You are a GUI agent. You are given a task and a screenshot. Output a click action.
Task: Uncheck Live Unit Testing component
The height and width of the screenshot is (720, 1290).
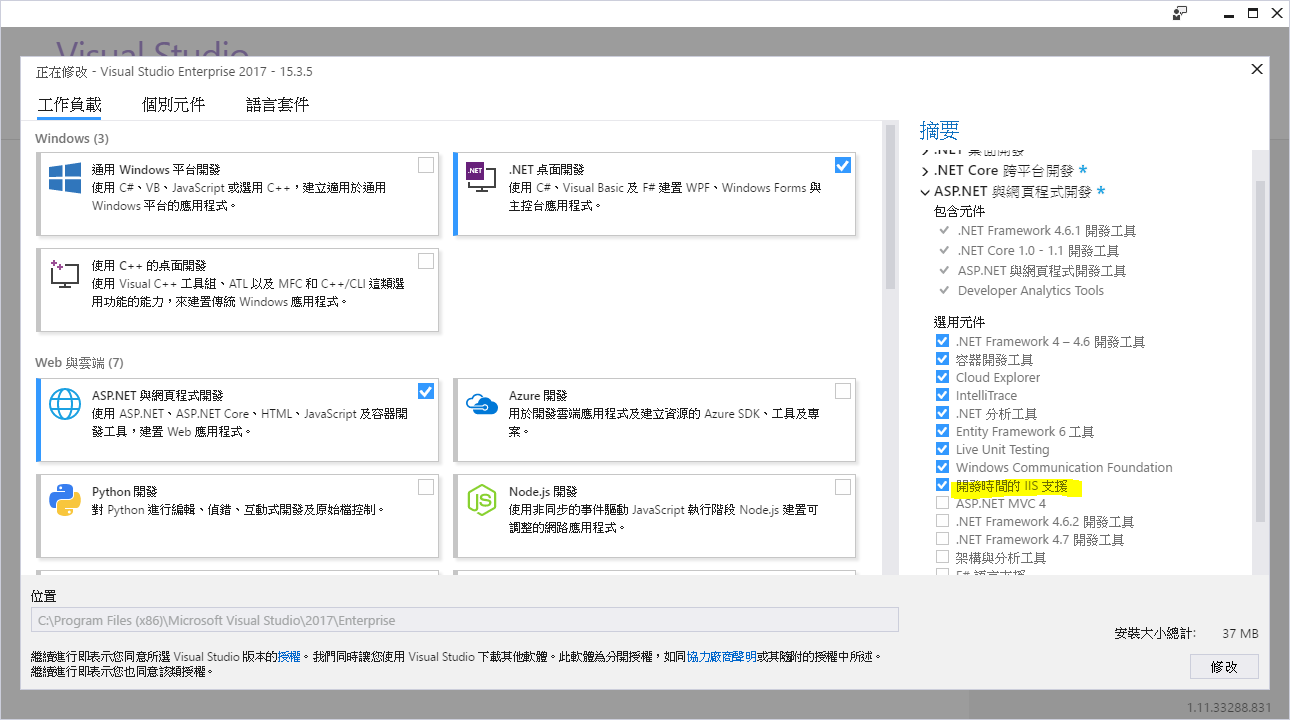tap(942, 449)
